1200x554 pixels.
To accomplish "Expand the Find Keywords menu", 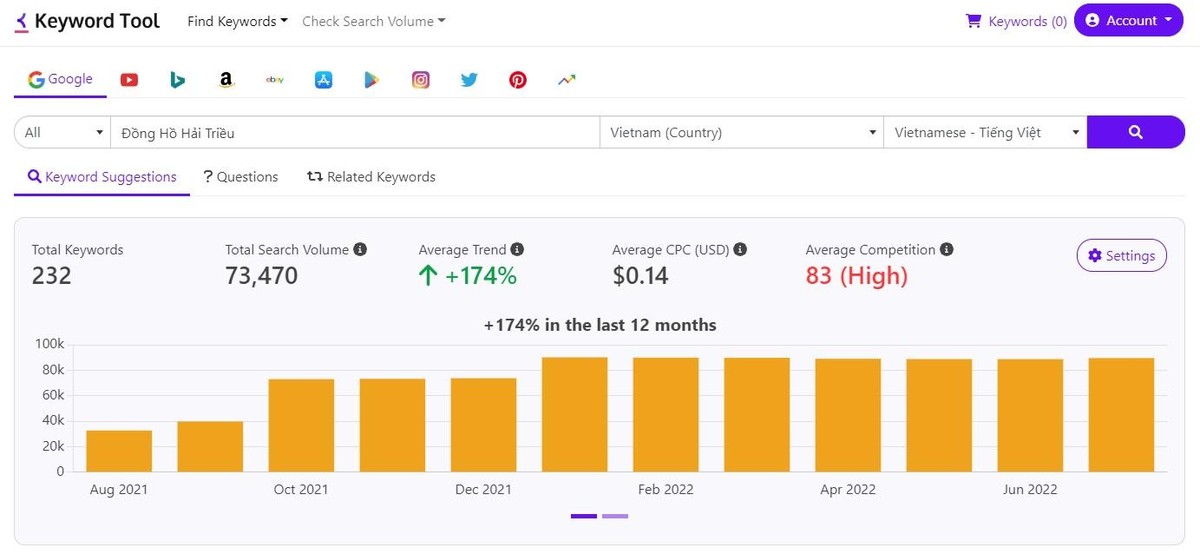I will (237, 21).
